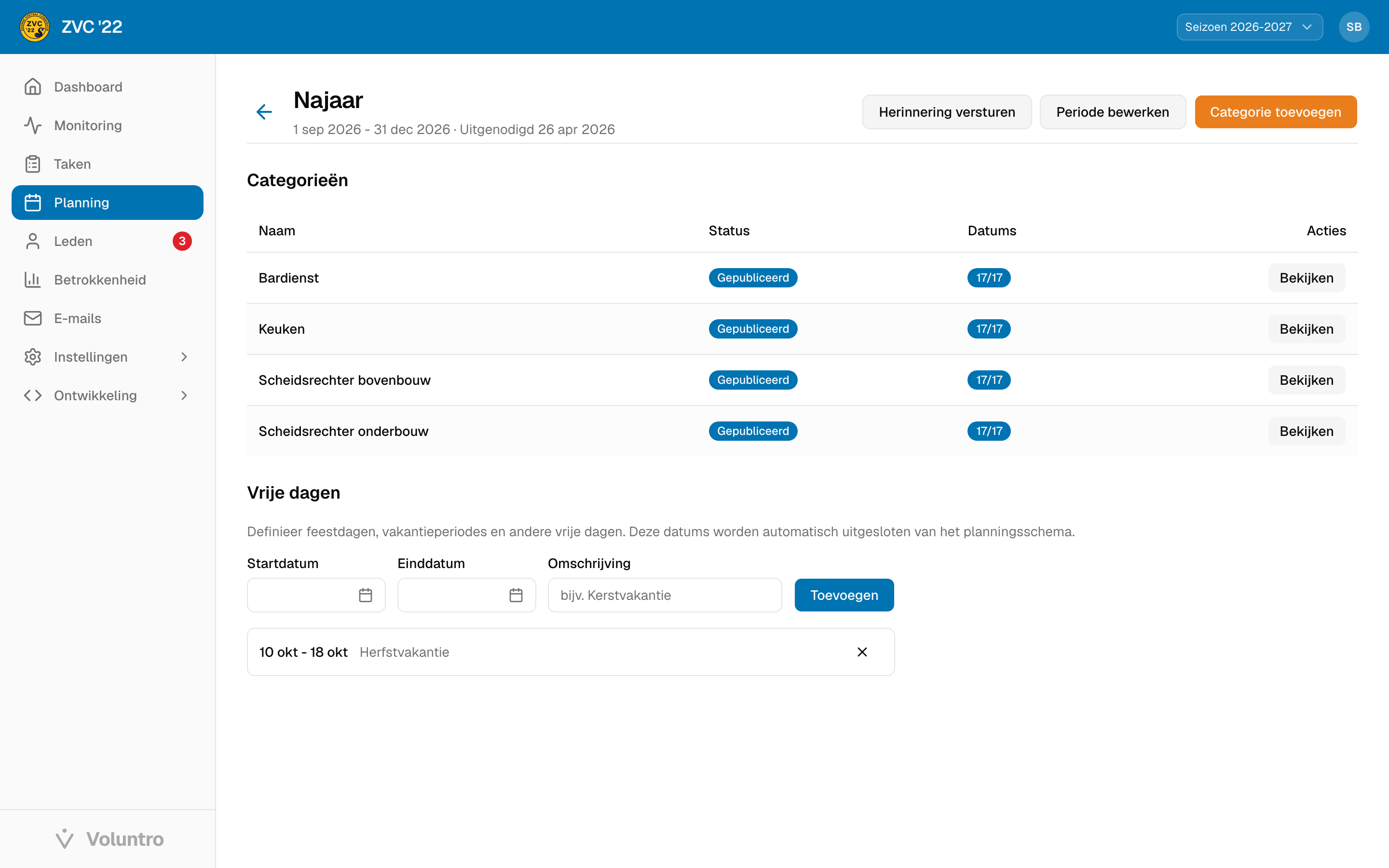
Task: Open Betrokkenheid in the sidebar
Action: pyautogui.click(x=108, y=280)
